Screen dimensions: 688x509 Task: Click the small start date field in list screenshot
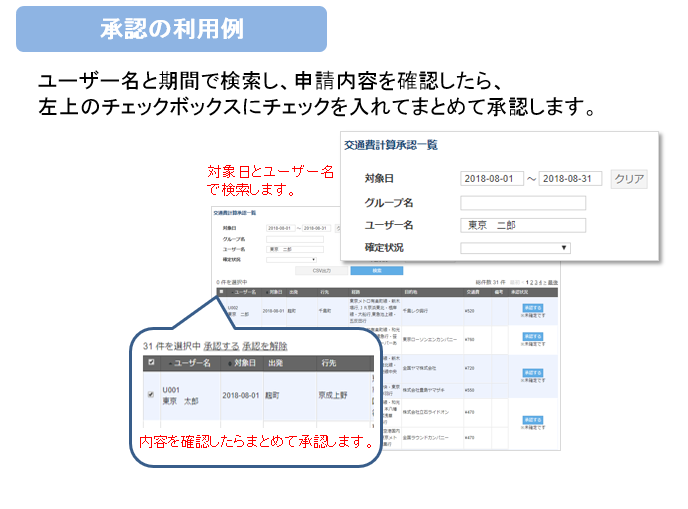click(280, 228)
